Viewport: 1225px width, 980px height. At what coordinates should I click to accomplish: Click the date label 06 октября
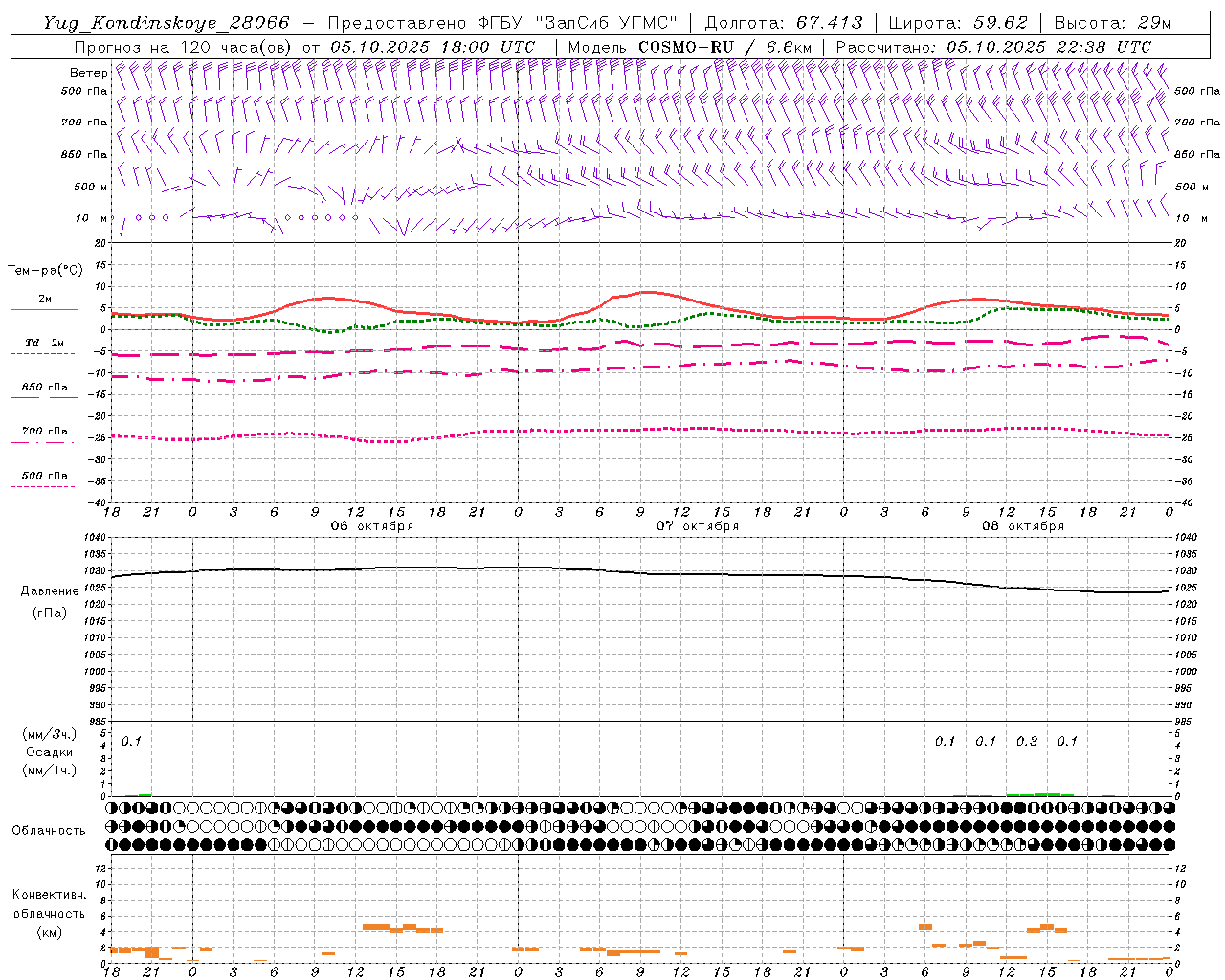point(372,526)
